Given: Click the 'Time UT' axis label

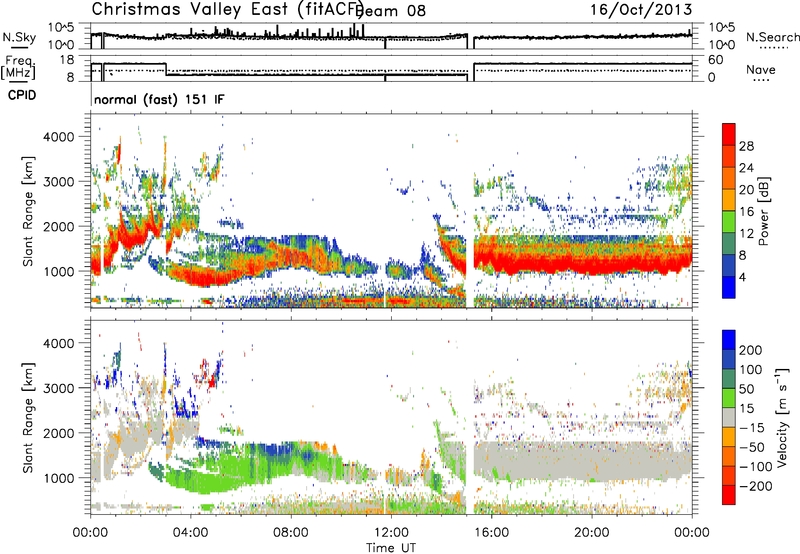Looking at the screenshot, I should (x=391, y=548).
